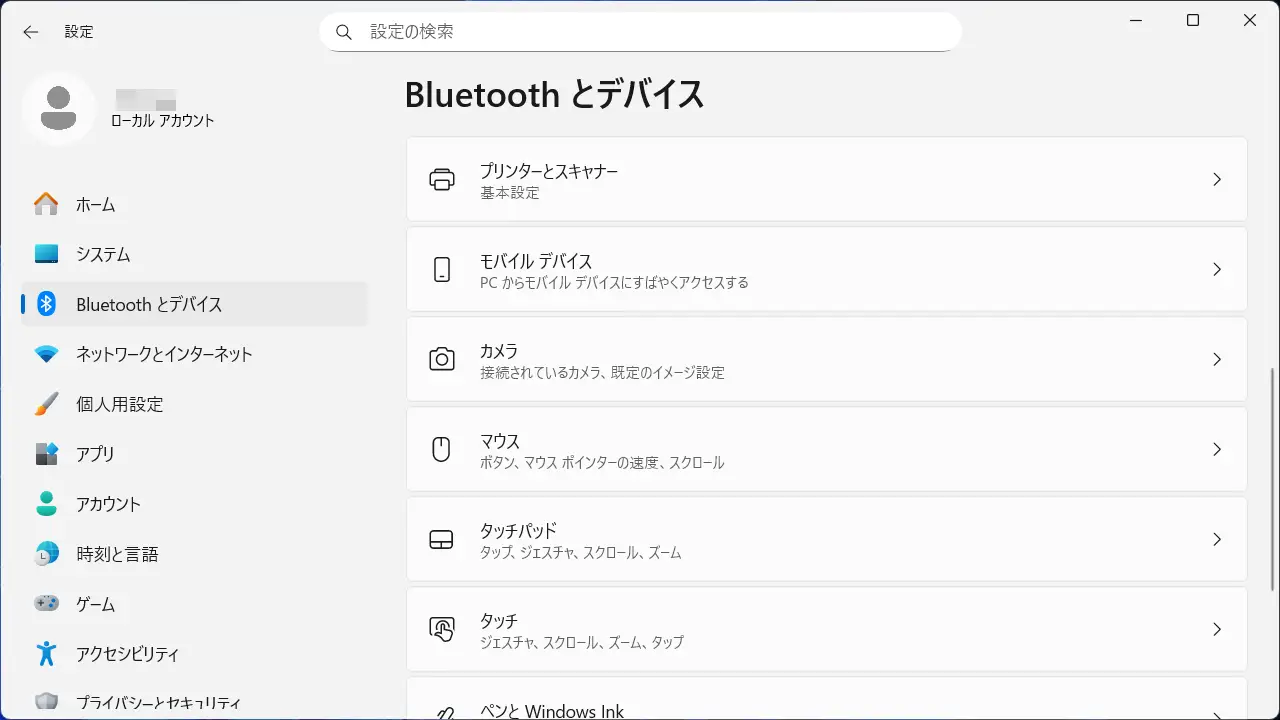This screenshot has height=720, width=1280.
Task: Click the mobile device phone icon
Action: (441, 270)
